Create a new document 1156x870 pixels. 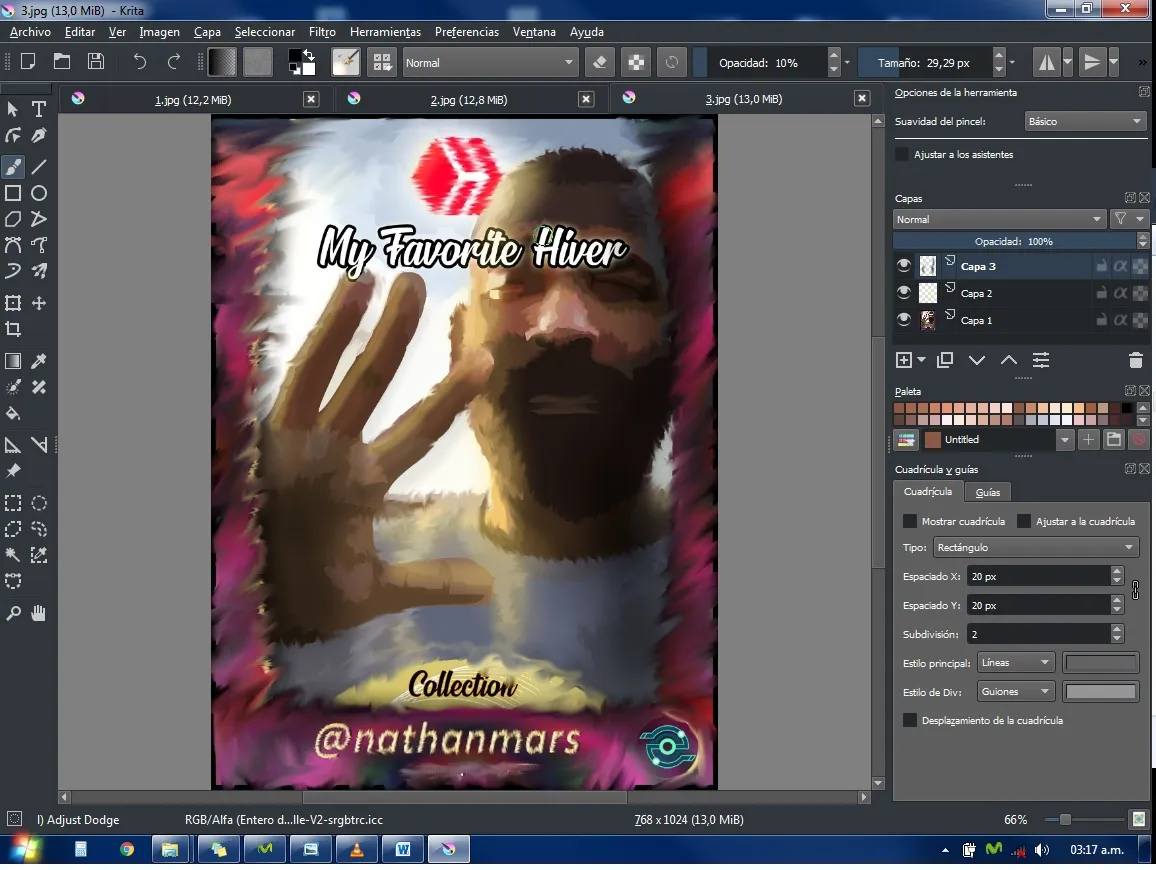pos(28,61)
